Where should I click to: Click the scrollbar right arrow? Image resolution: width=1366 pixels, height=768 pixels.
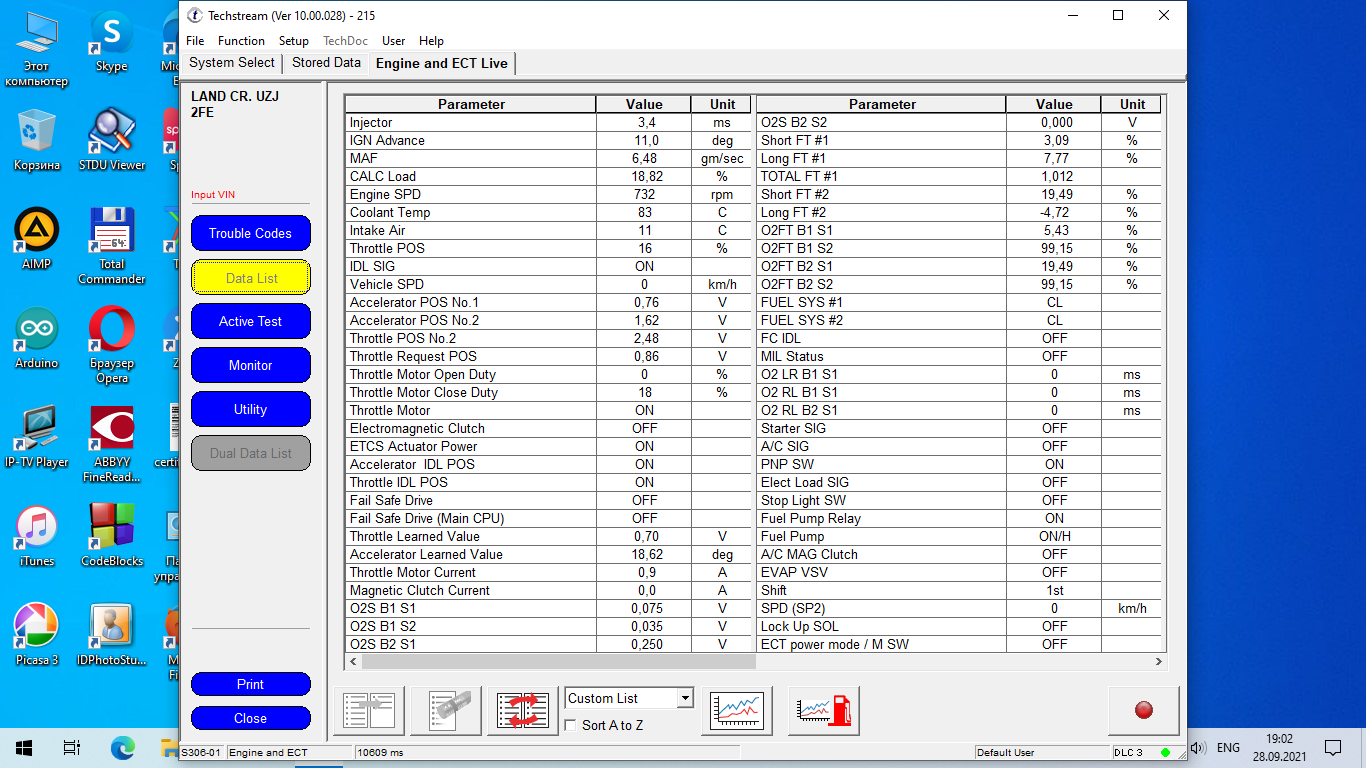coord(1159,662)
